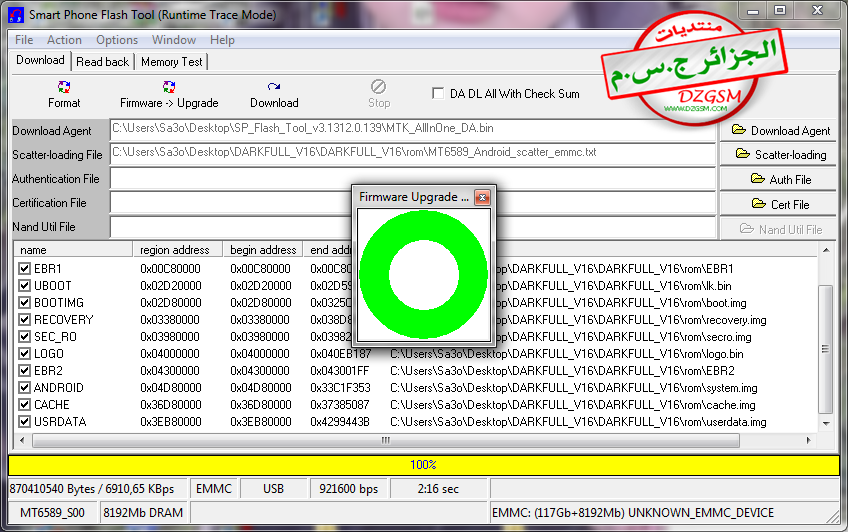This screenshot has height=532, width=848.
Task: Sort by region address column header
Action: 178,250
